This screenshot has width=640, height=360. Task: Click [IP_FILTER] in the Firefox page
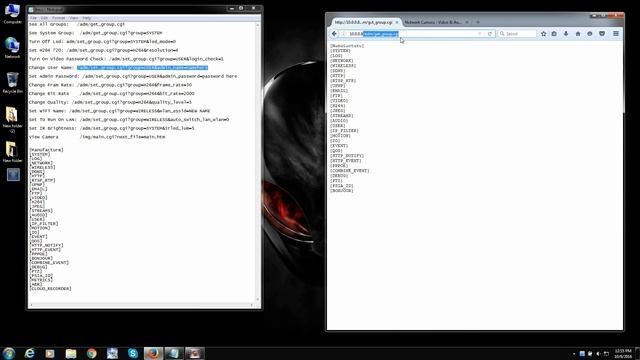pos(344,131)
